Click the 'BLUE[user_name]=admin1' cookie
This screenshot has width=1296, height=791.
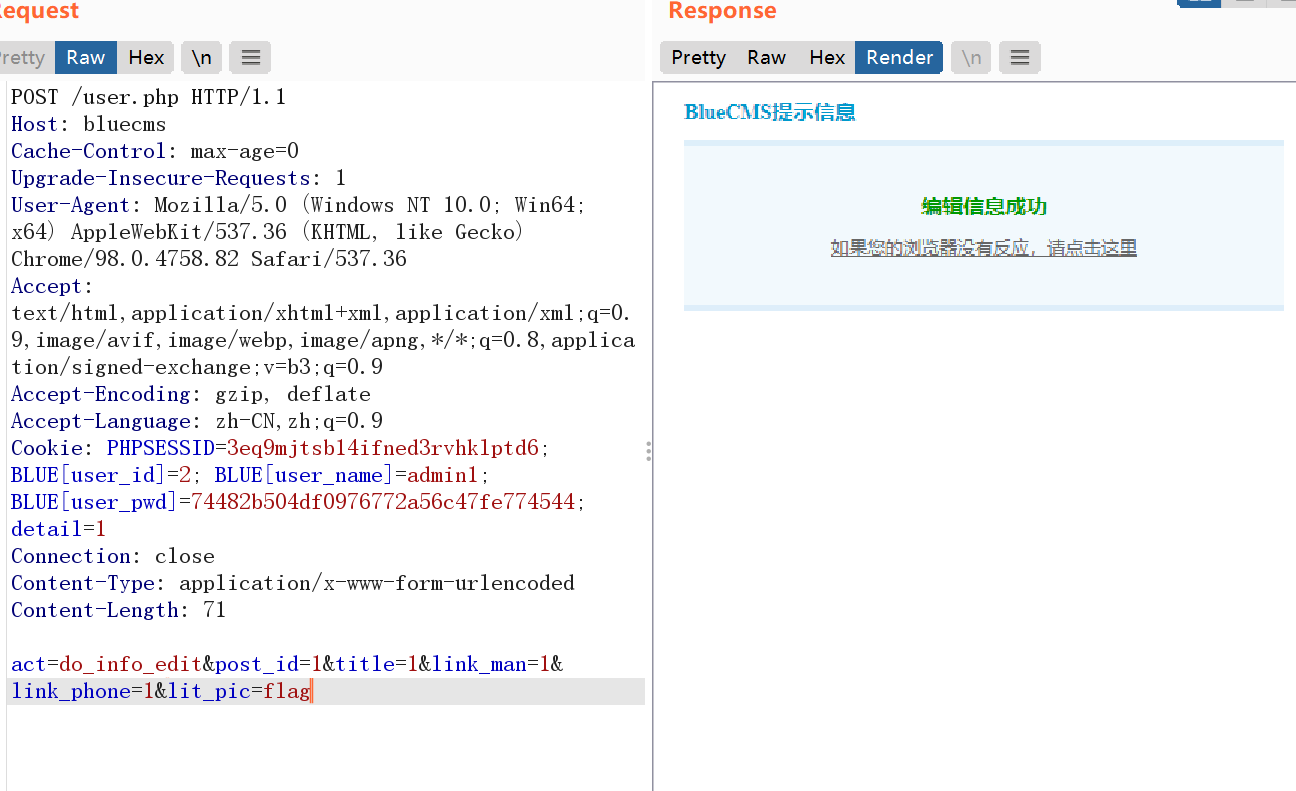pos(347,475)
